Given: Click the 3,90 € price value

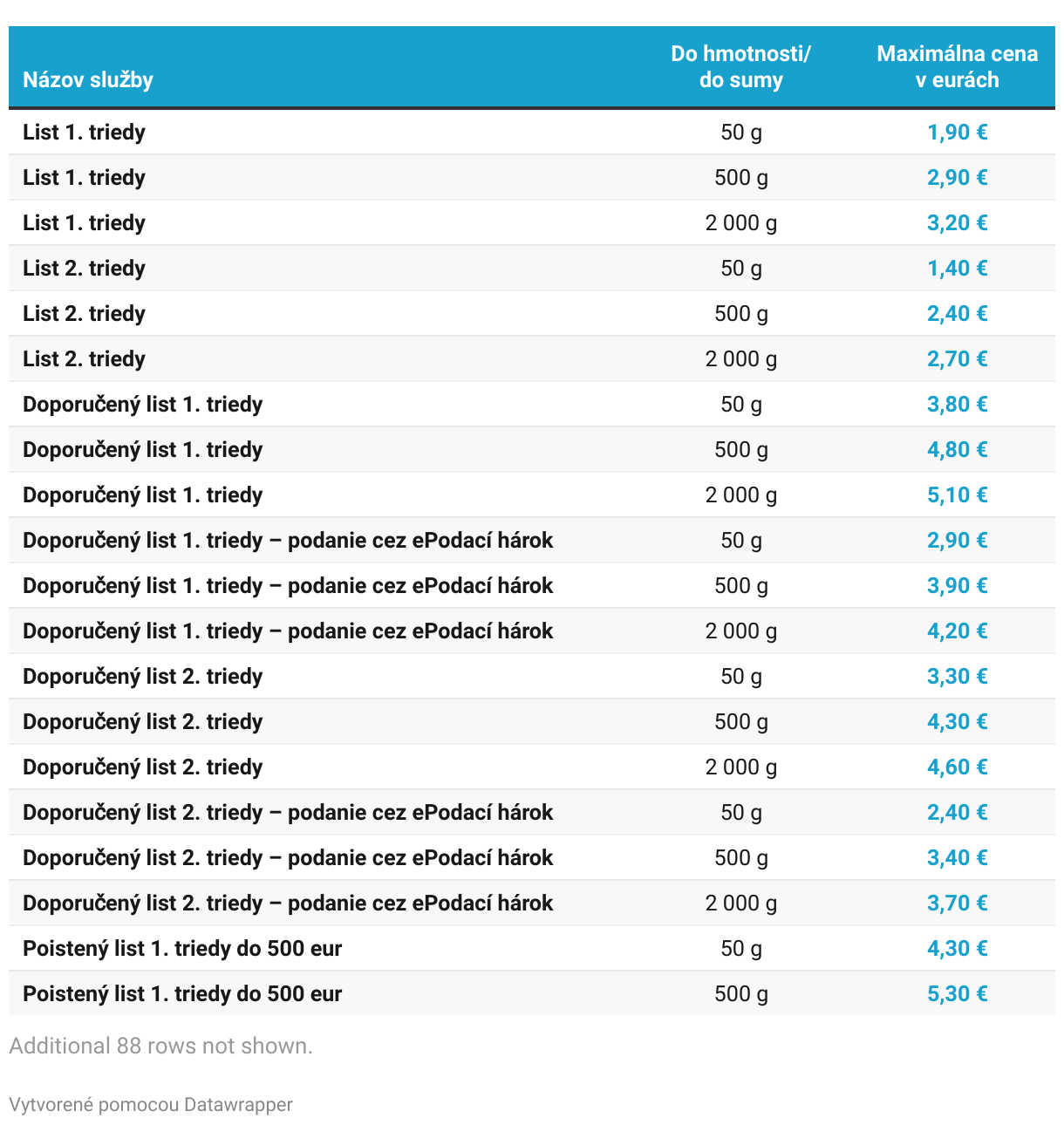Looking at the screenshot, I should point(957,586).
